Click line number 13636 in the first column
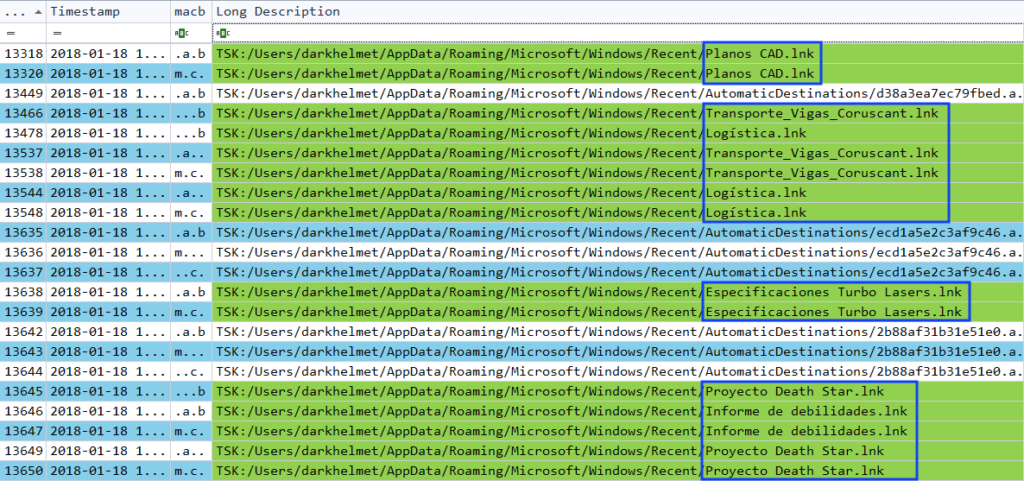 pyautogui.click(x=24, y=252)
